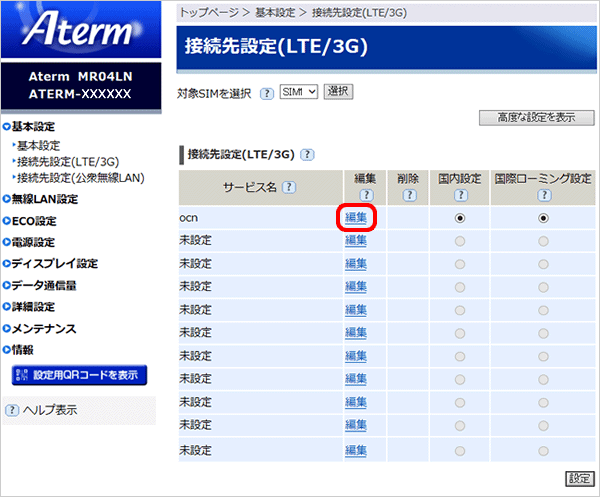Expand the ECO設定 sidebar section
The width and height of the screenshot is (600, 497).
tap(33, 221)
